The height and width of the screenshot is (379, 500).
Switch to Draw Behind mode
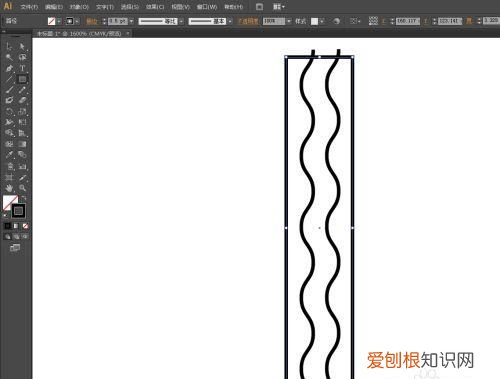(x=16, y=237)
